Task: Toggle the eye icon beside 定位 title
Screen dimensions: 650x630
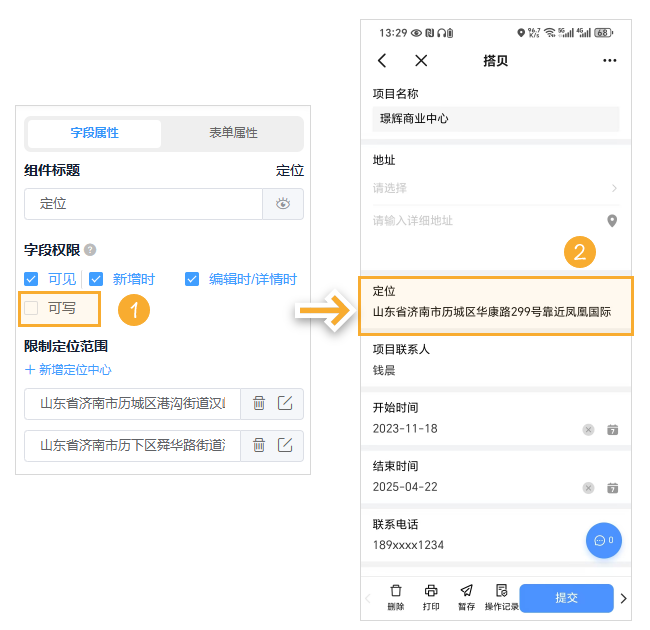Action: pos(283,204)
